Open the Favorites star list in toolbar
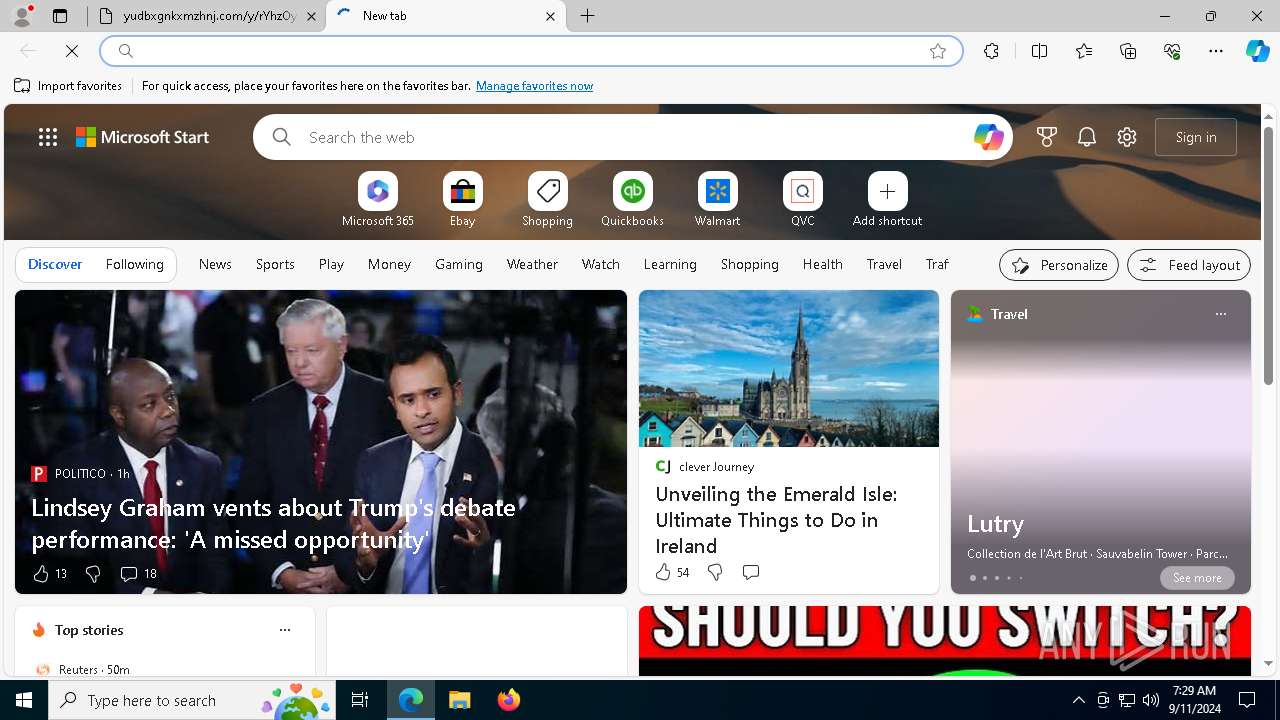Screen dimensions: 1280x720 tap(1084, 51)
